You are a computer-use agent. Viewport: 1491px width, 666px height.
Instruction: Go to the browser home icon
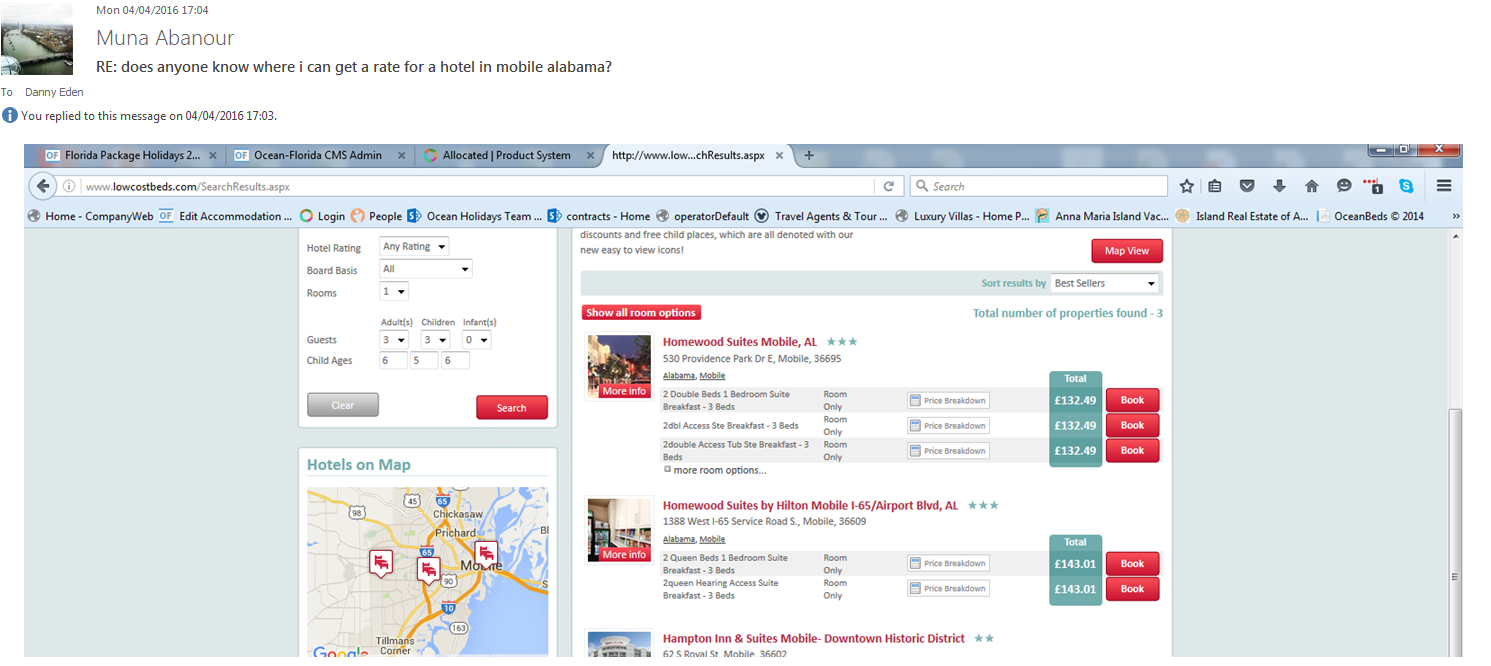coord(1312,186)
